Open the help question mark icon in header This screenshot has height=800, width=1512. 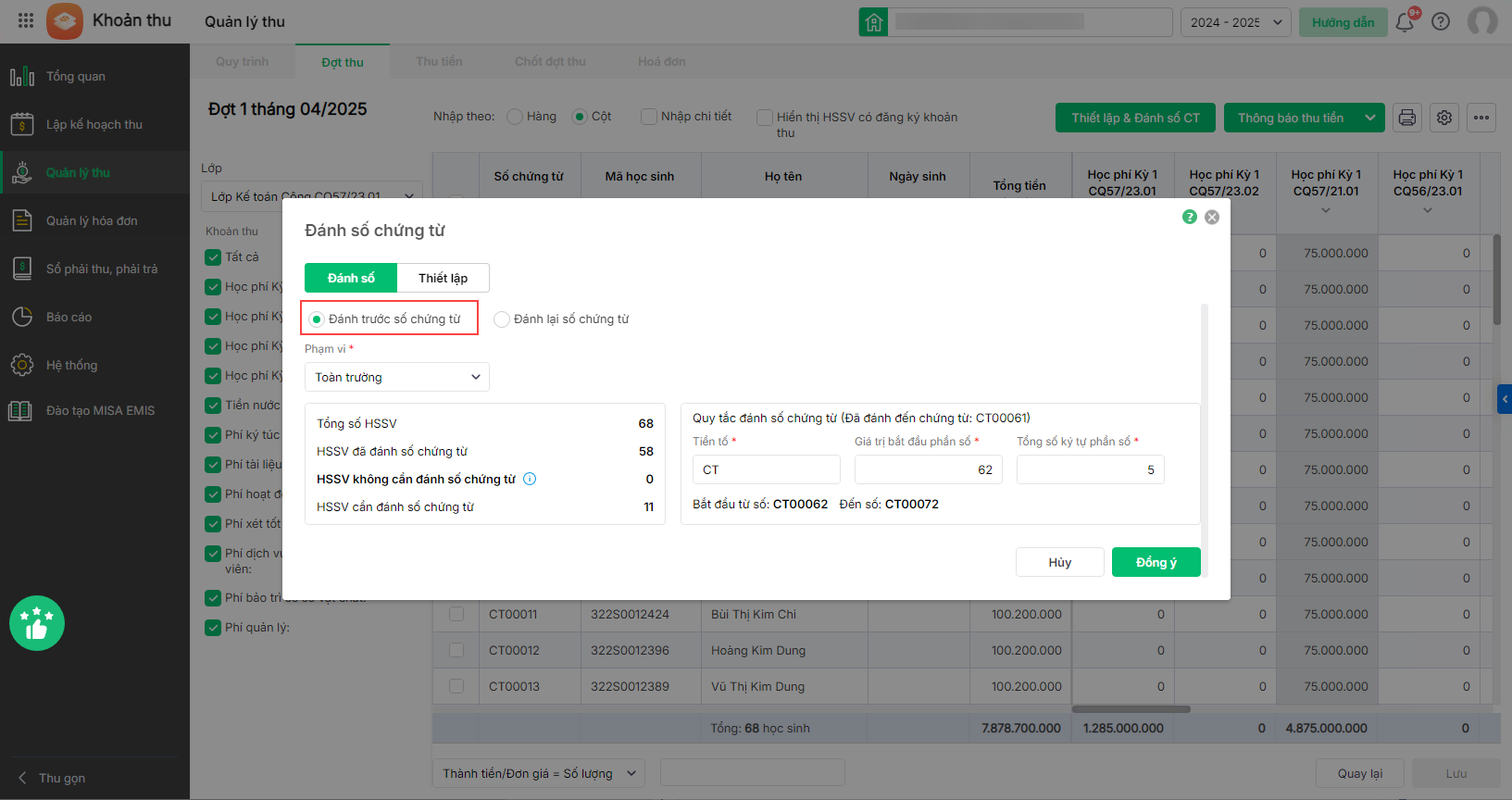pyautogui.click(x=1441, y=22)
